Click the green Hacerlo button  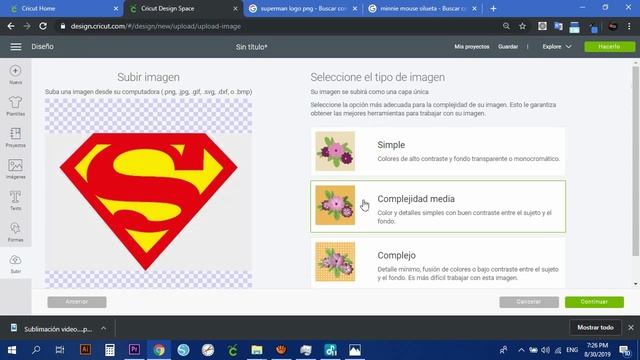point(609,47)
